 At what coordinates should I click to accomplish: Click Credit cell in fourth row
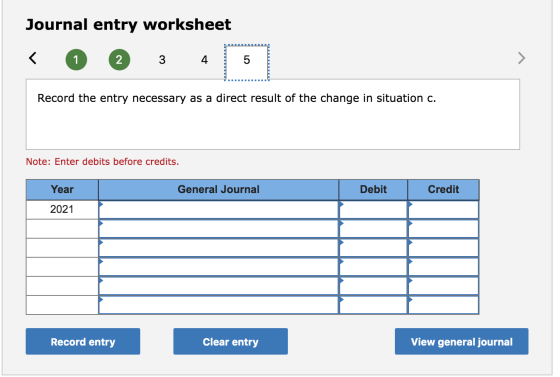[x=443, y=267]
